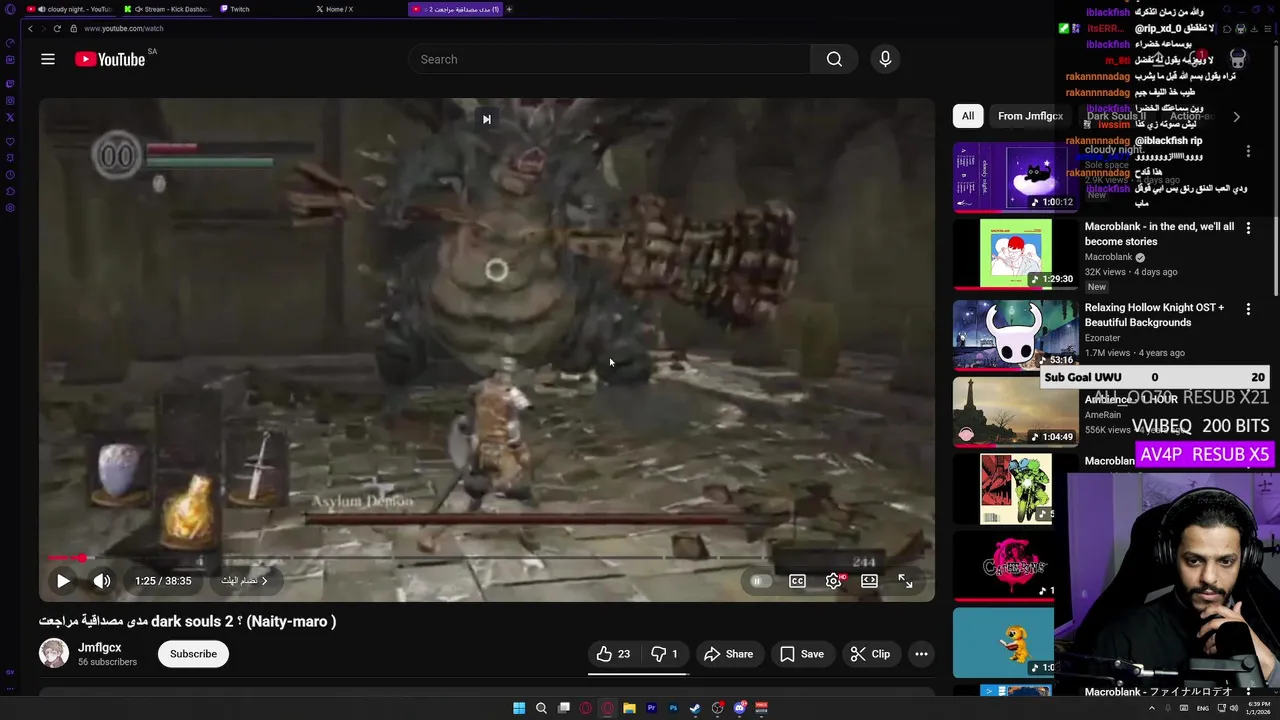Image resolution: width=1280 pixels, height=720 pixels.
Task: Open Jmflgcx channel avatar
Action: point(54,654)
